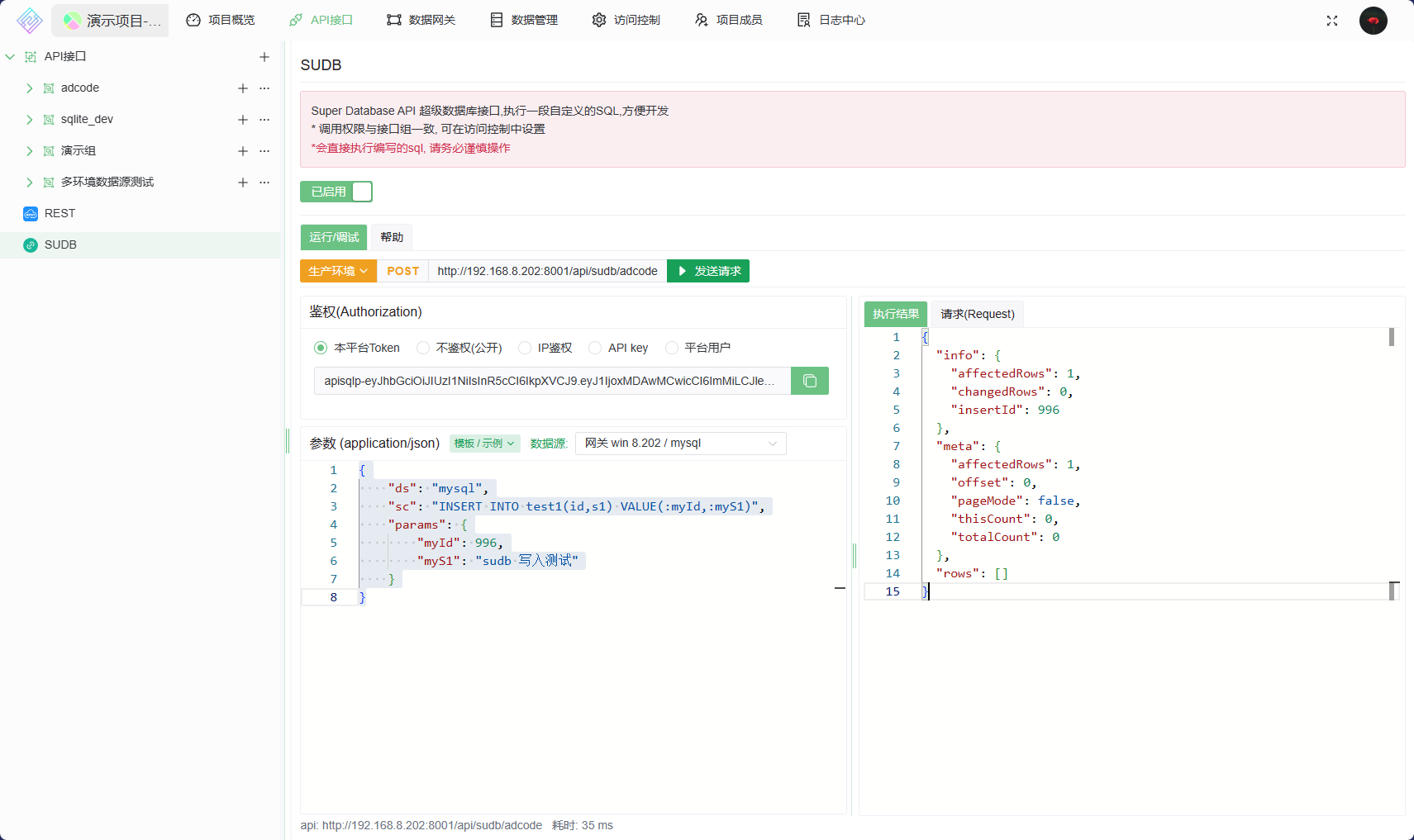Click the plus icon beside API接口 header

(x=264, y=57)
